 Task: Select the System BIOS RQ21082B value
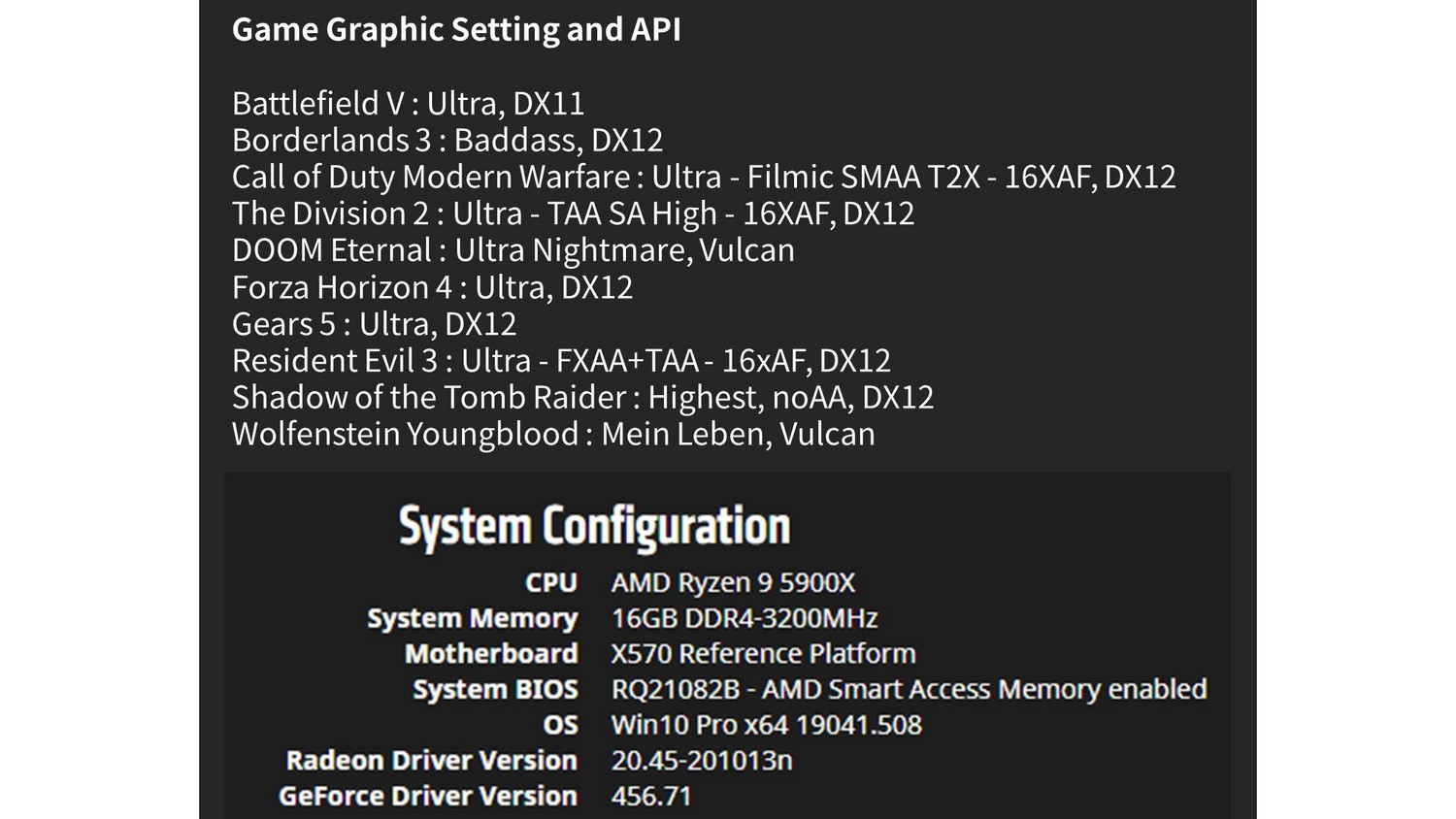pos(909,690)
